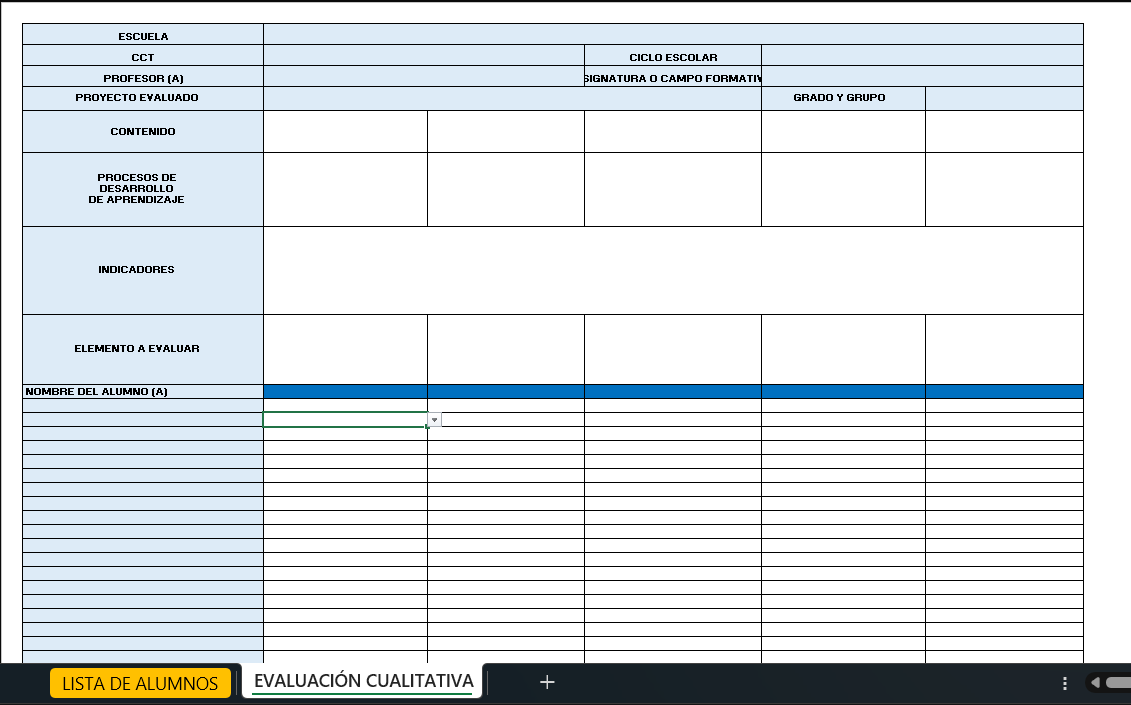1131x705 pixels.
Task: Click the first ELEMENTO A EVALUAR cell
Action: tap(345, 349)
